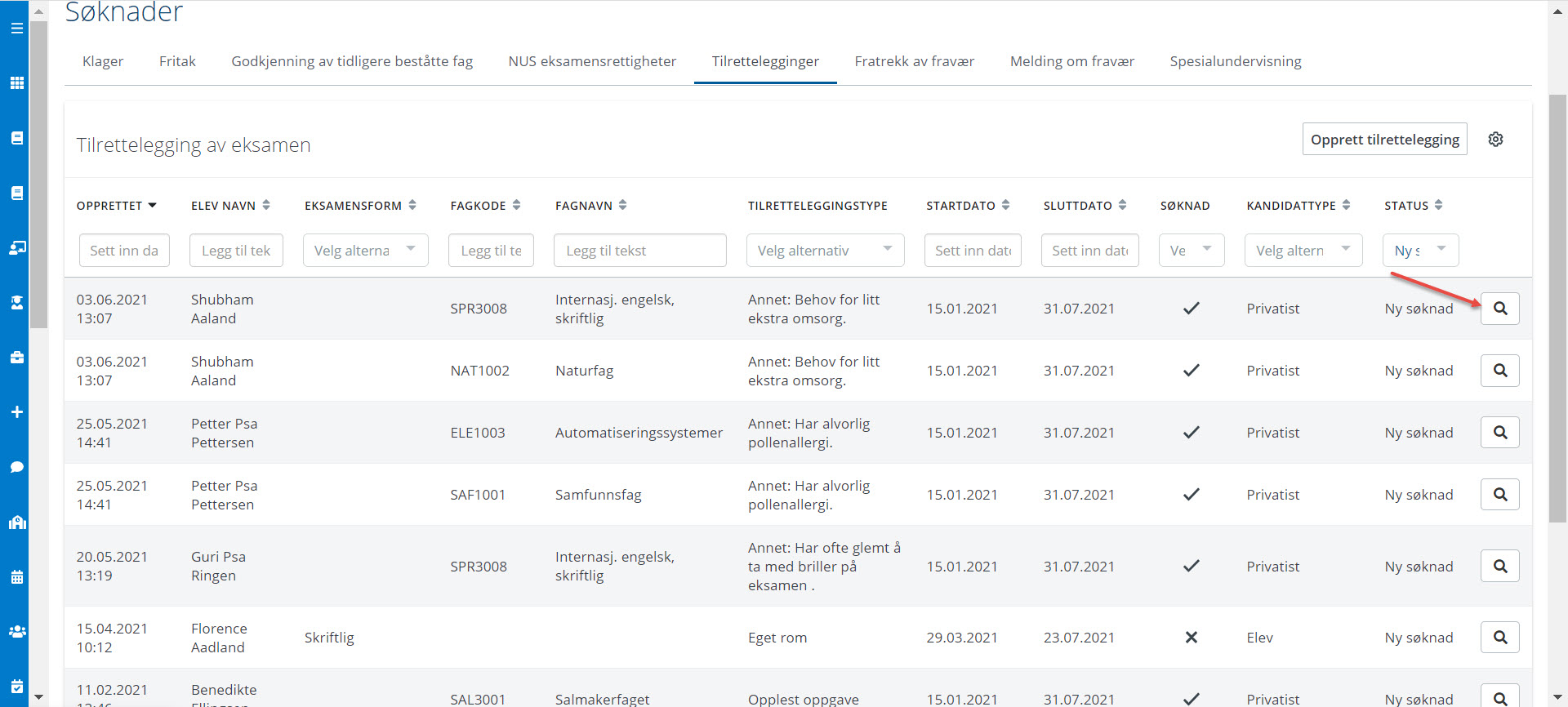Screen dimensions: 1568x707
Task: Open the hamburger menu in sidebar
Action: click(16, 29)
